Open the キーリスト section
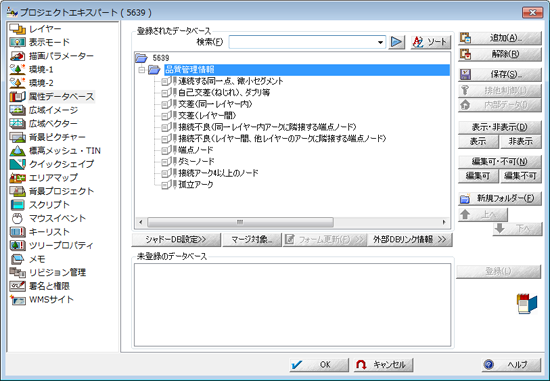The height and width of the screenshot is (381, 550). point(40,232)
